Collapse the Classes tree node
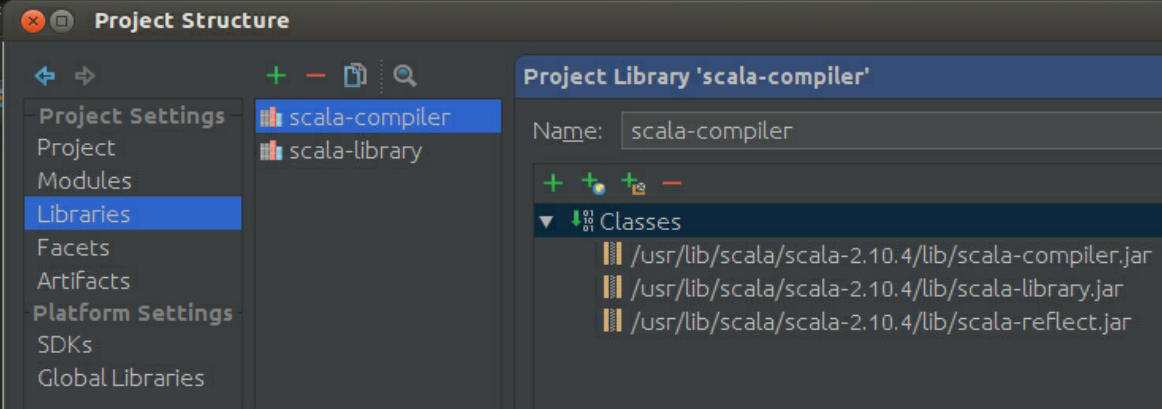This screenshot has height=409, width=1162. click(545, 222)
